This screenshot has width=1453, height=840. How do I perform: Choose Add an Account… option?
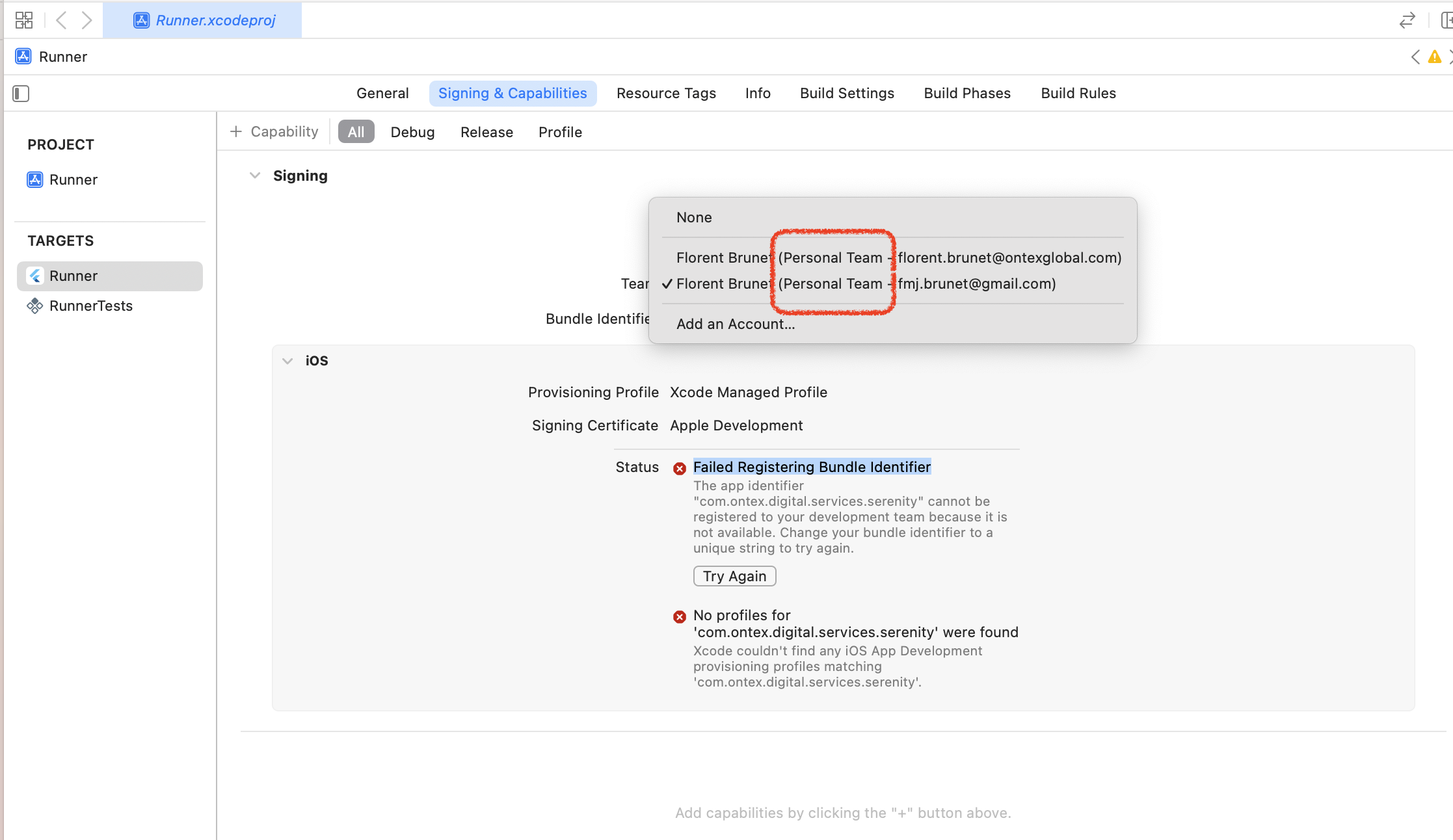tap(735, 324)
